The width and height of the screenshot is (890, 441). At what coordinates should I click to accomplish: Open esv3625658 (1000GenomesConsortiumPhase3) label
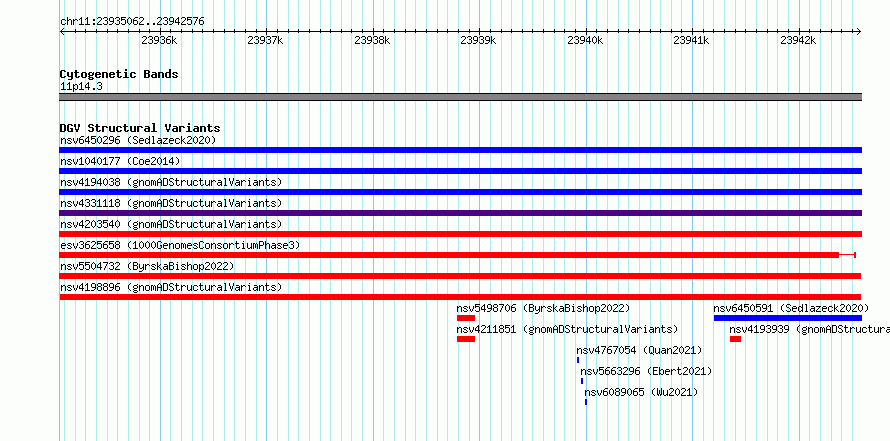180,245
